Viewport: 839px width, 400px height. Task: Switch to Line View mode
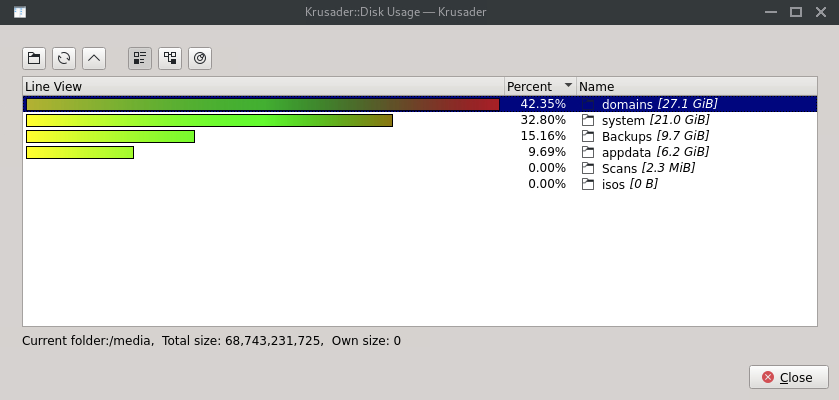coord(140,58)
